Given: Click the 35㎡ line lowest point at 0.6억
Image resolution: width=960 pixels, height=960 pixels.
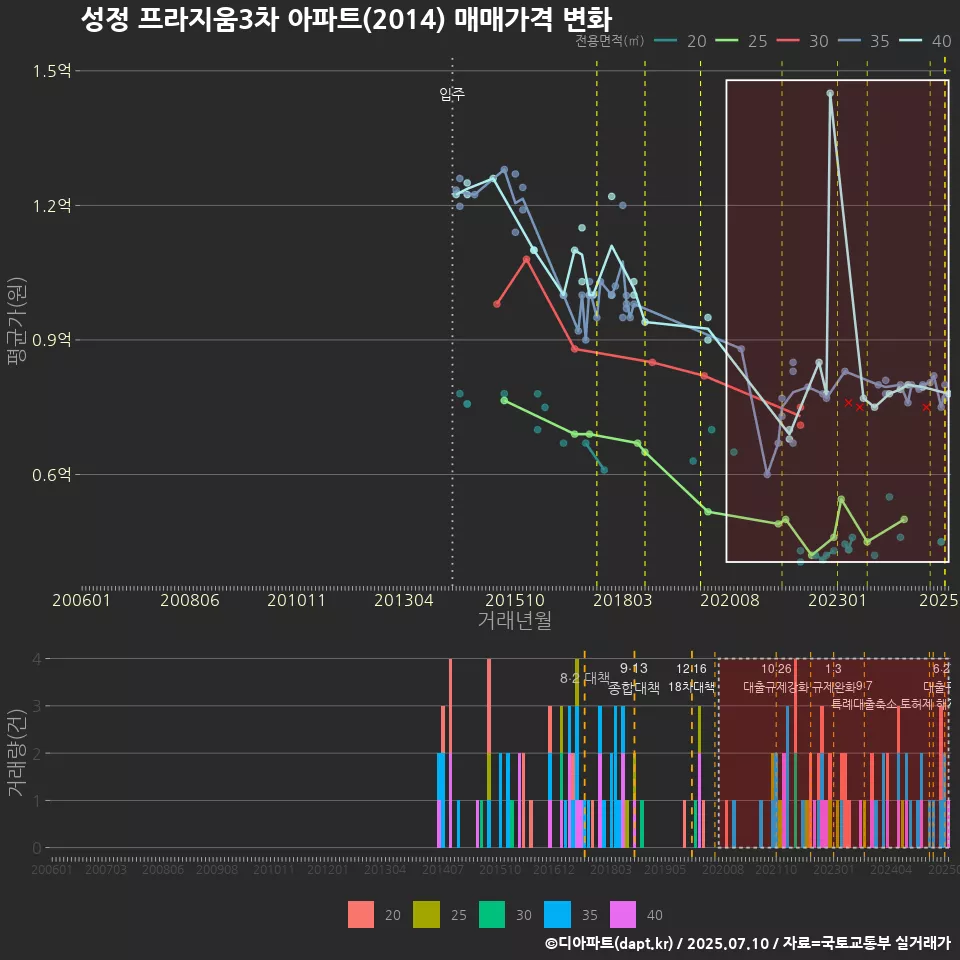Looking at the screenshot, I should [x=767, y=474].
